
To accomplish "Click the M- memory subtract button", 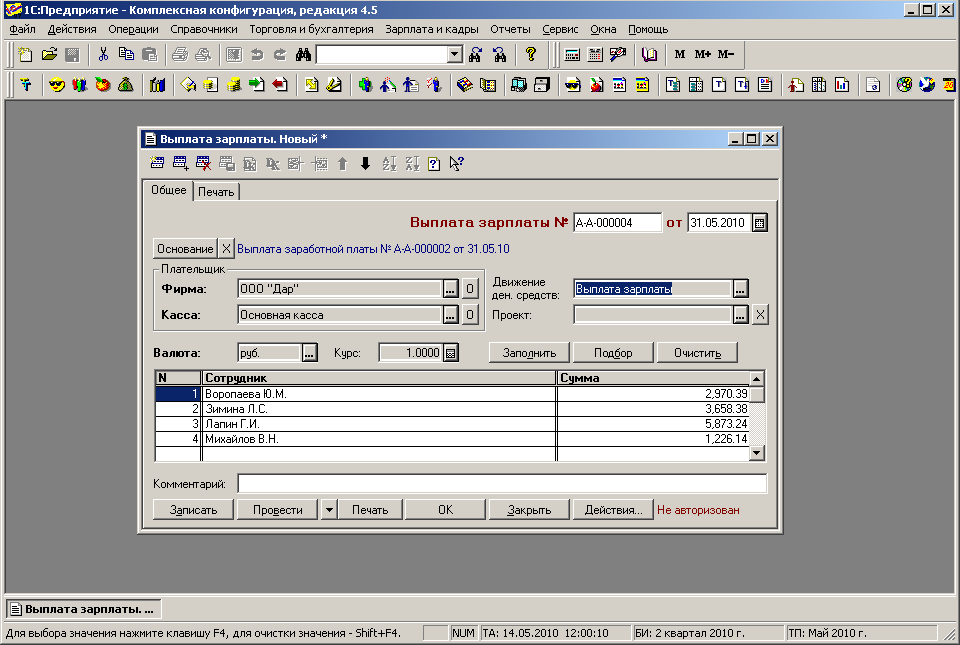I will coord(726,54).
